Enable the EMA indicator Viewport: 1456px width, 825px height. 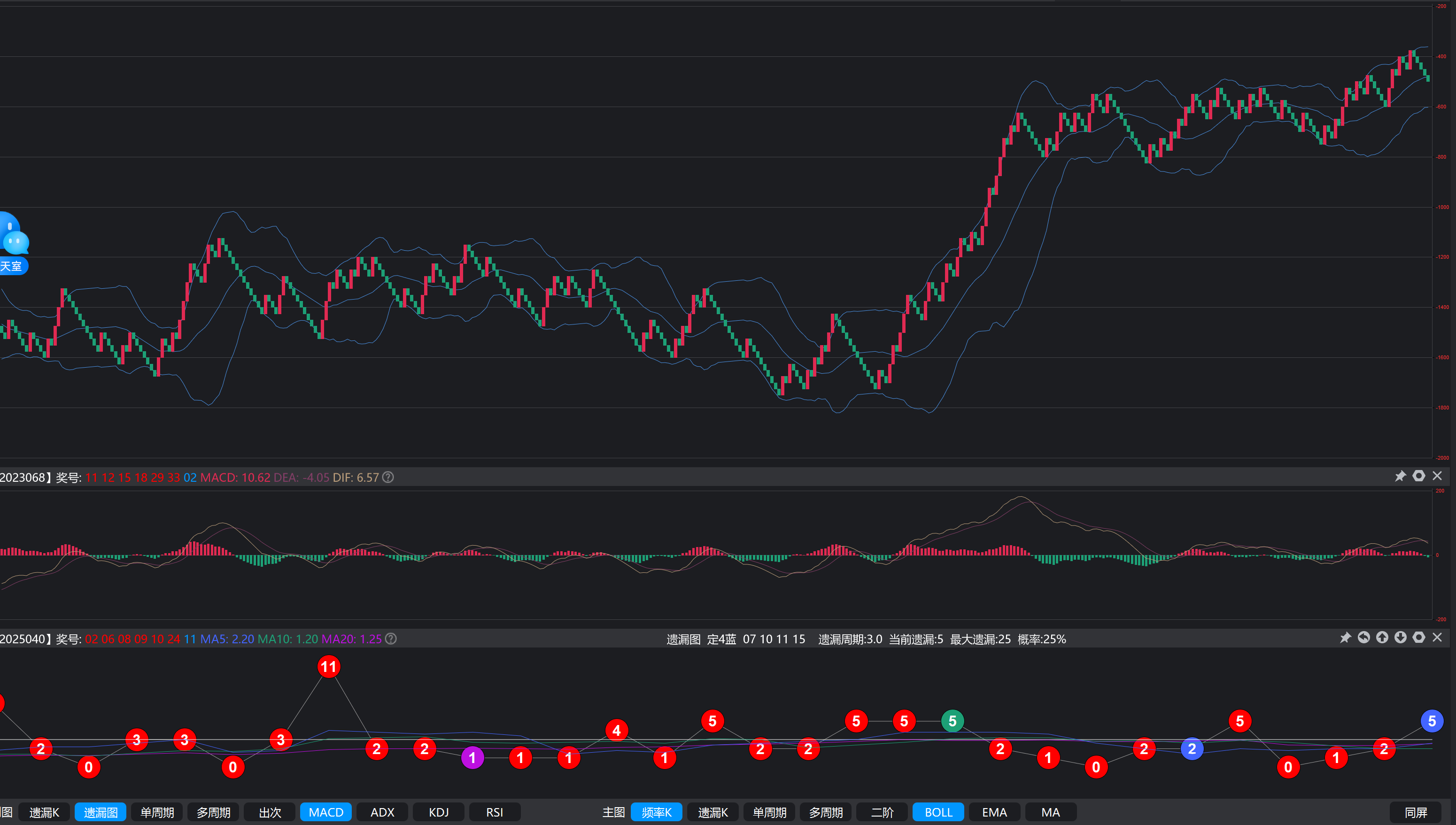pyautogui.click(x=994, y=812)
